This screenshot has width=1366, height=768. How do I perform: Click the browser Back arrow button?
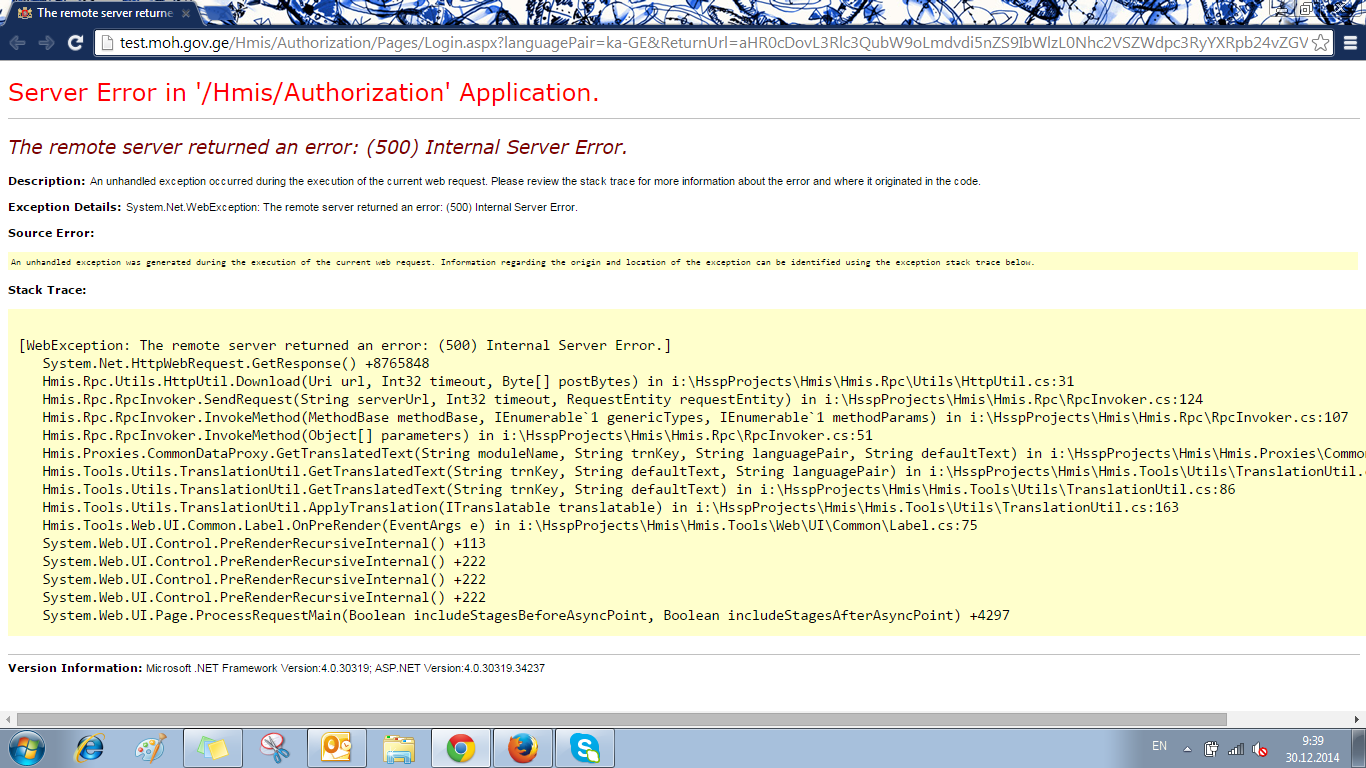tap(17, 43)
